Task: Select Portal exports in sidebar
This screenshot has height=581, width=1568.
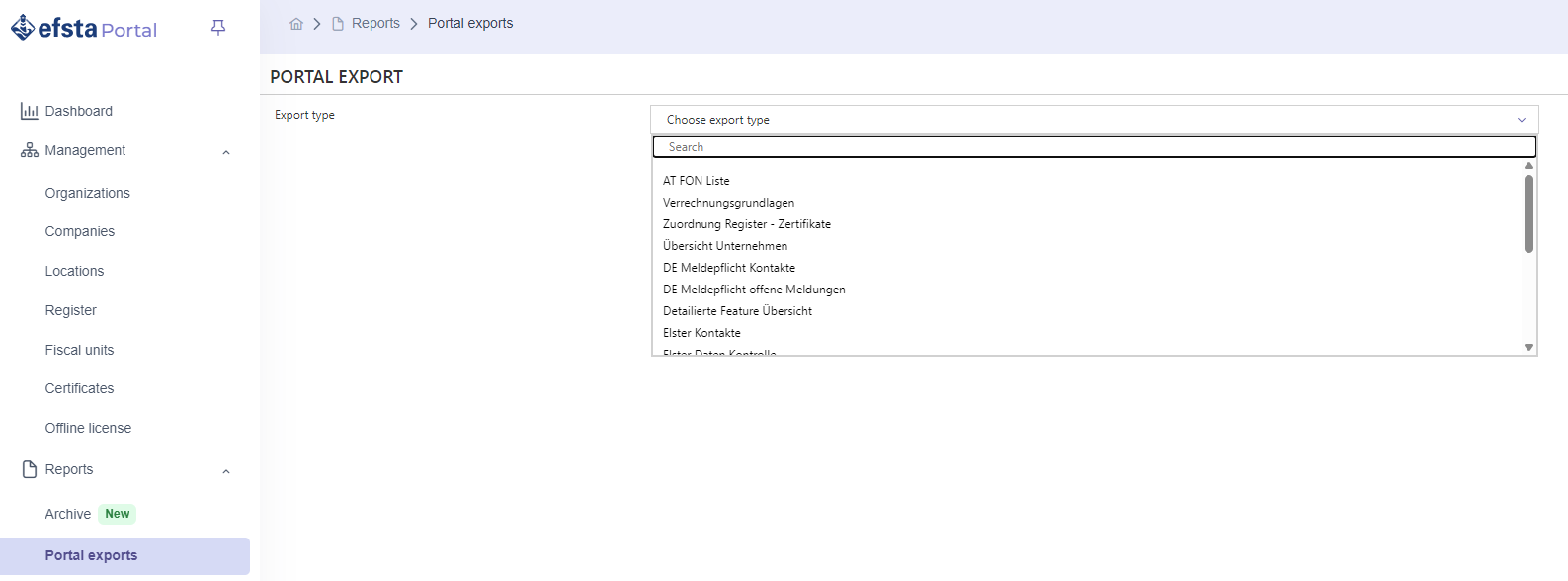Action: [x=124, y=555]
